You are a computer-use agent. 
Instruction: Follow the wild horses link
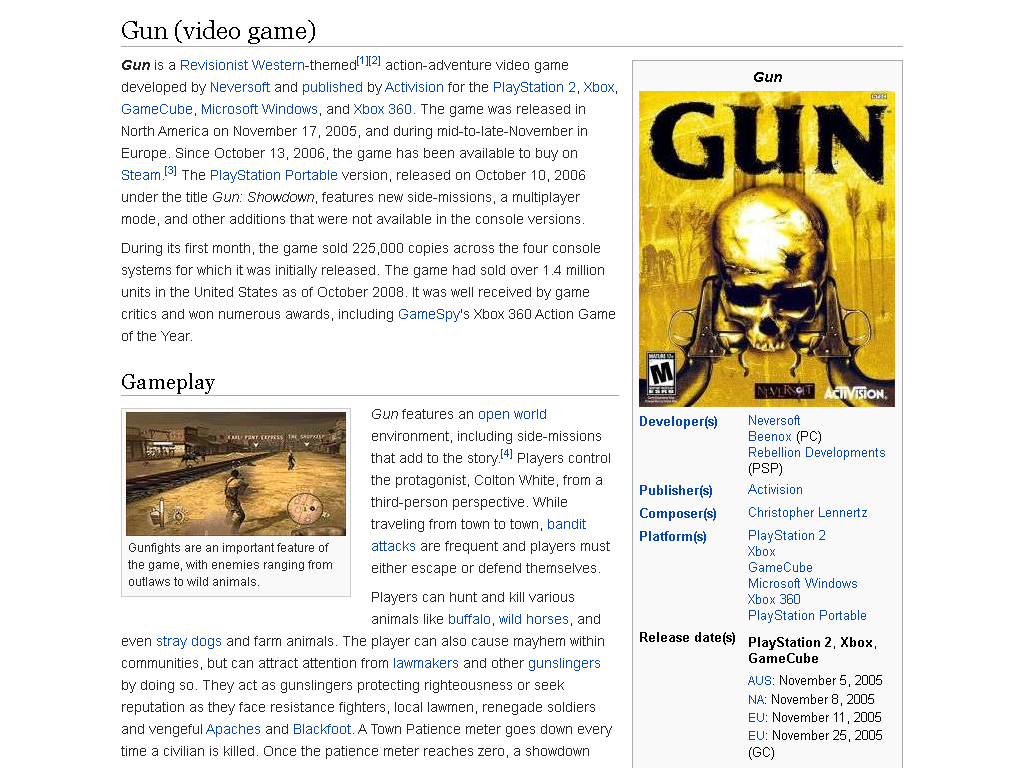[534, 619]
